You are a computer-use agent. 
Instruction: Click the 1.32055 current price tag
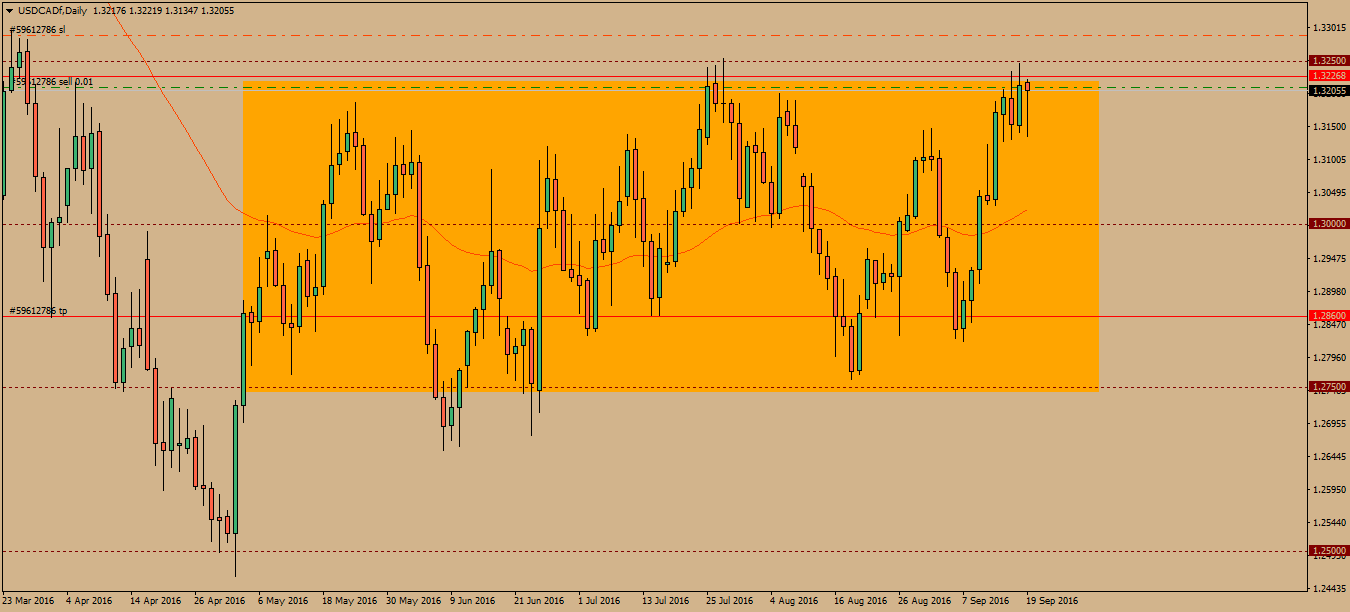pyautogui.click(x=1329, y=90)
